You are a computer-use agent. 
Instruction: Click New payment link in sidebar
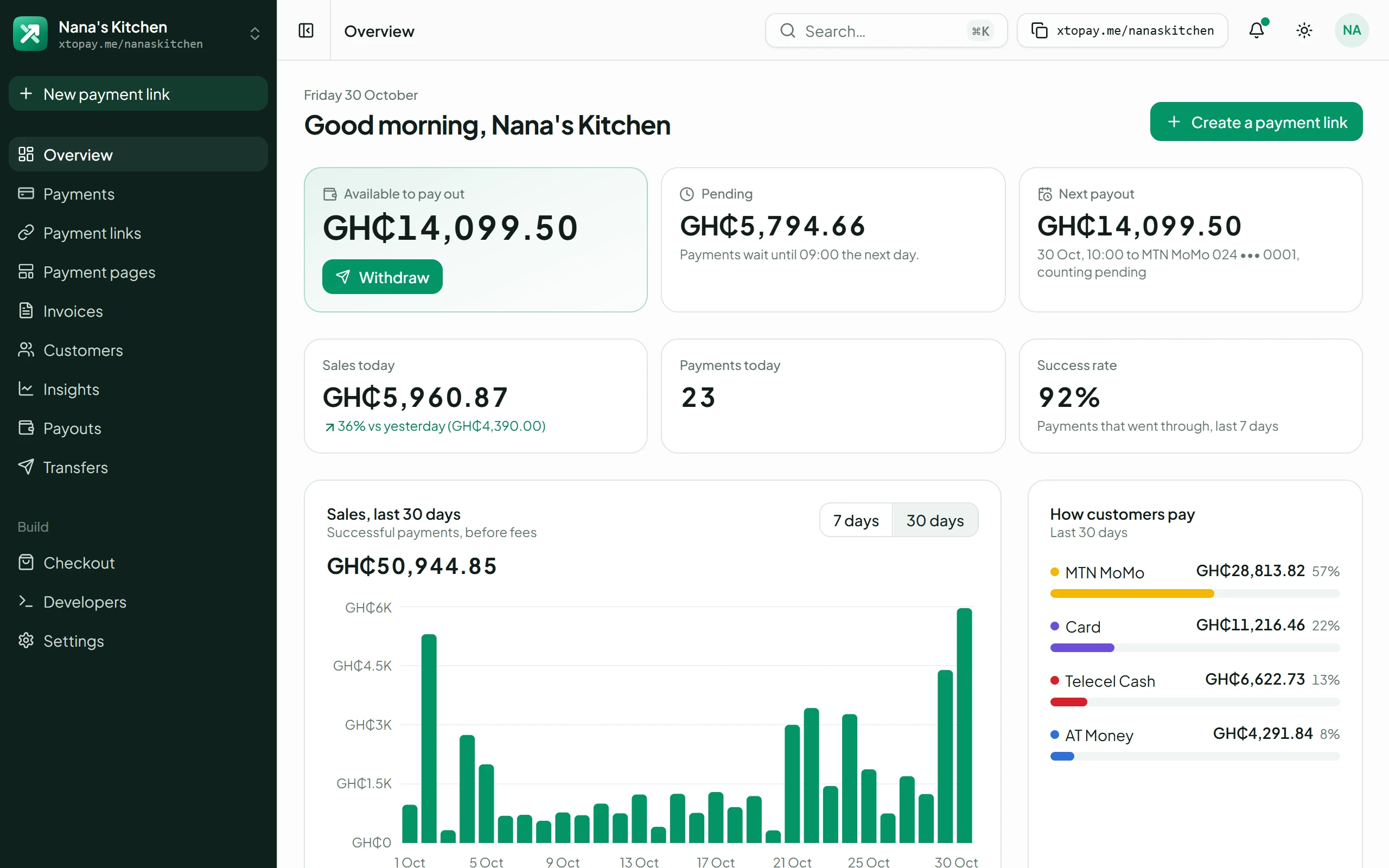pos(138,93)
